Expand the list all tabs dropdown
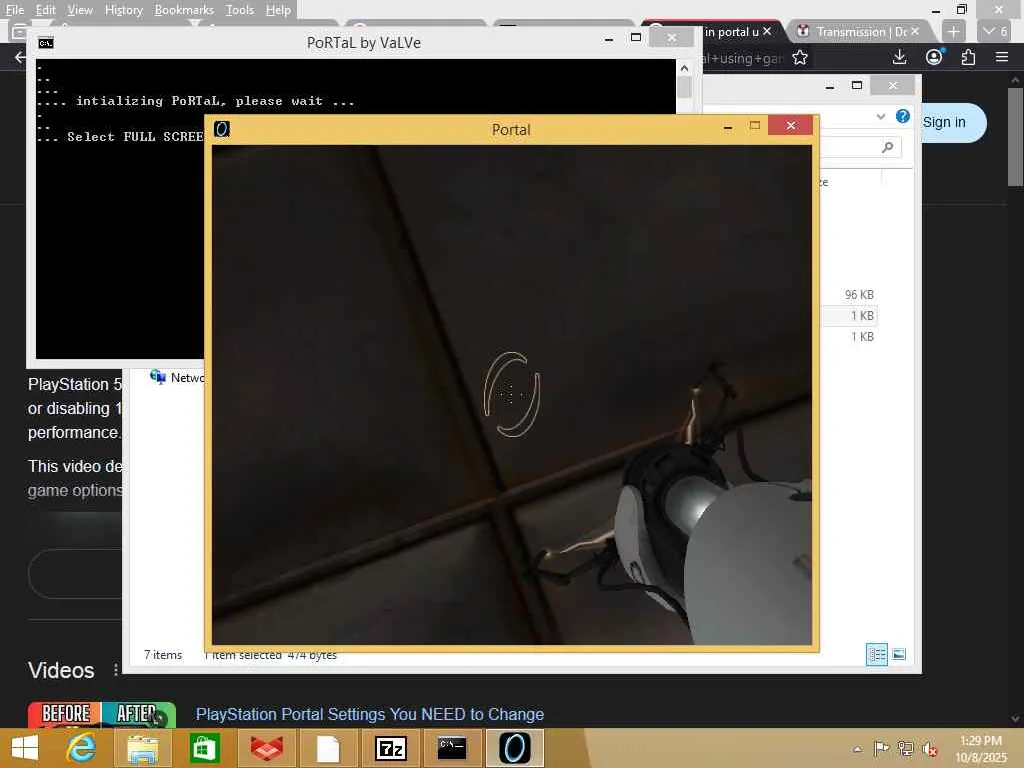 pos(995,31)
